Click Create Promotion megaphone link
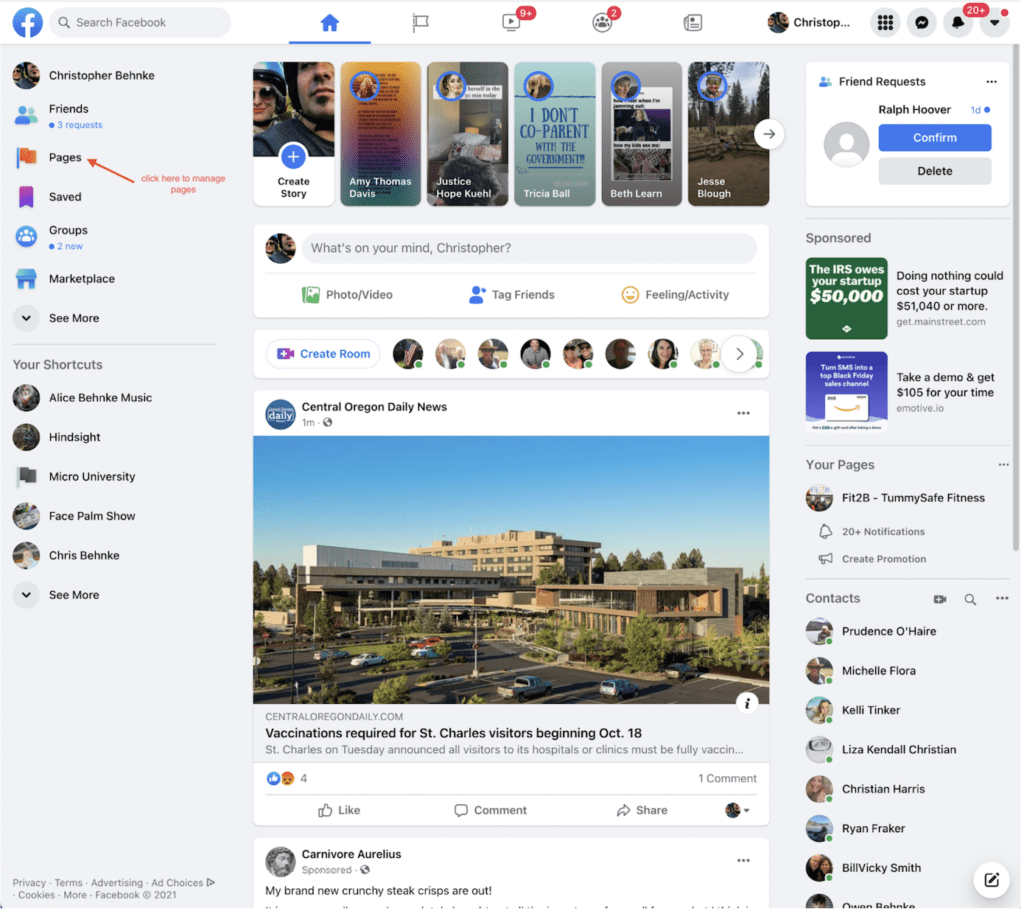Screen dimensions: 1024x911 click(872, 559)
